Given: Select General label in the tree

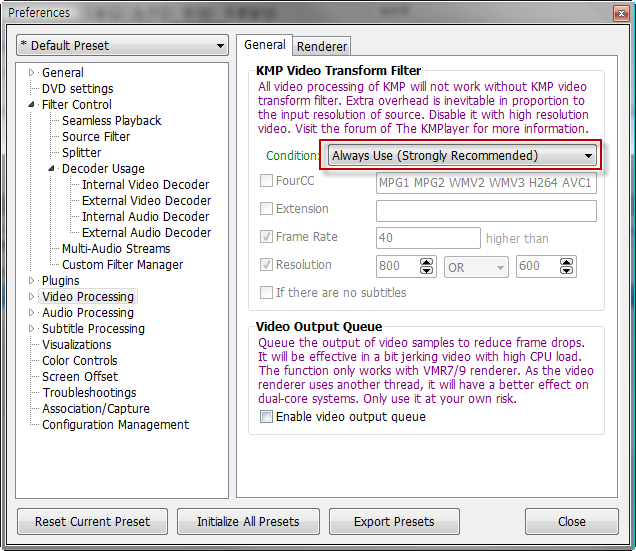Looking at the screenshot, I should click(62, 73).
